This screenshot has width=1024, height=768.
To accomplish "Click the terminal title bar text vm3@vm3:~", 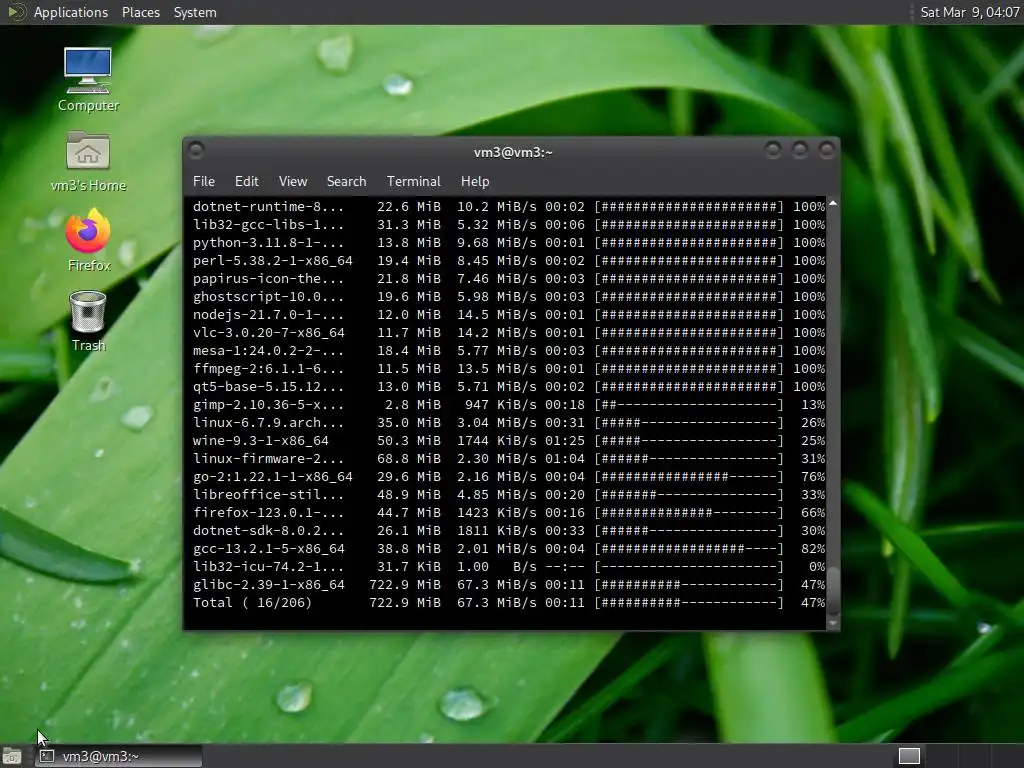I will pyautogui.click(x=513, y=152).
